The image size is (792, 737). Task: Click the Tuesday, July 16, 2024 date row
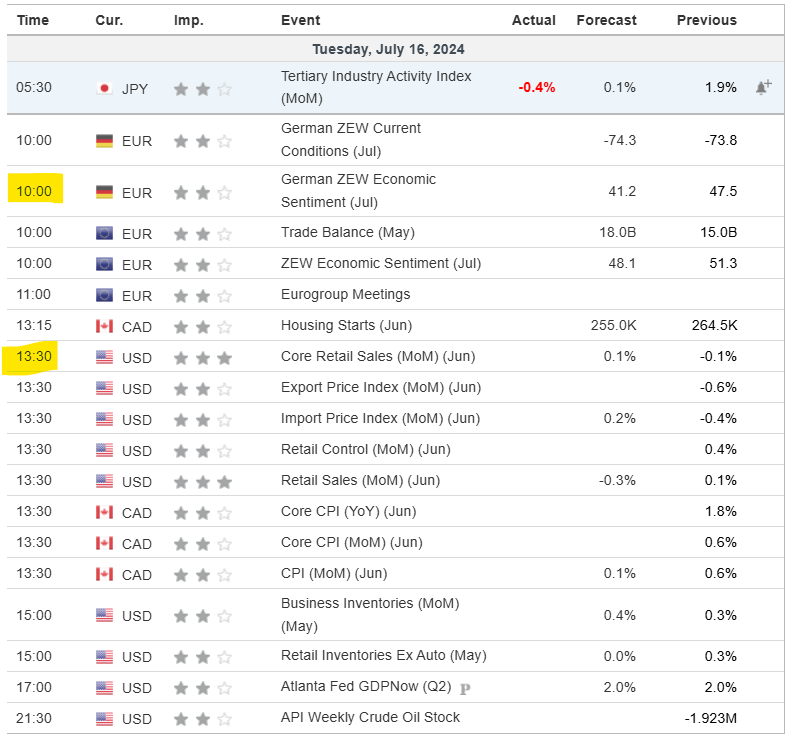388,49
